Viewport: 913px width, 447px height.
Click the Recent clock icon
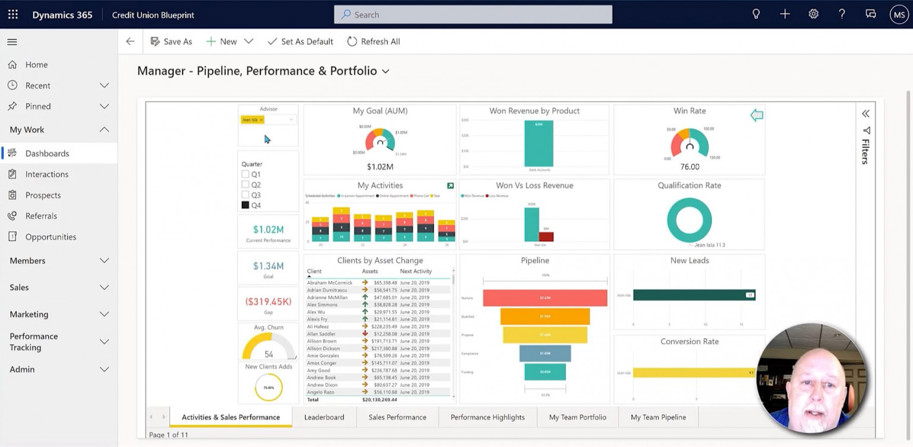[x=12, y=86]
